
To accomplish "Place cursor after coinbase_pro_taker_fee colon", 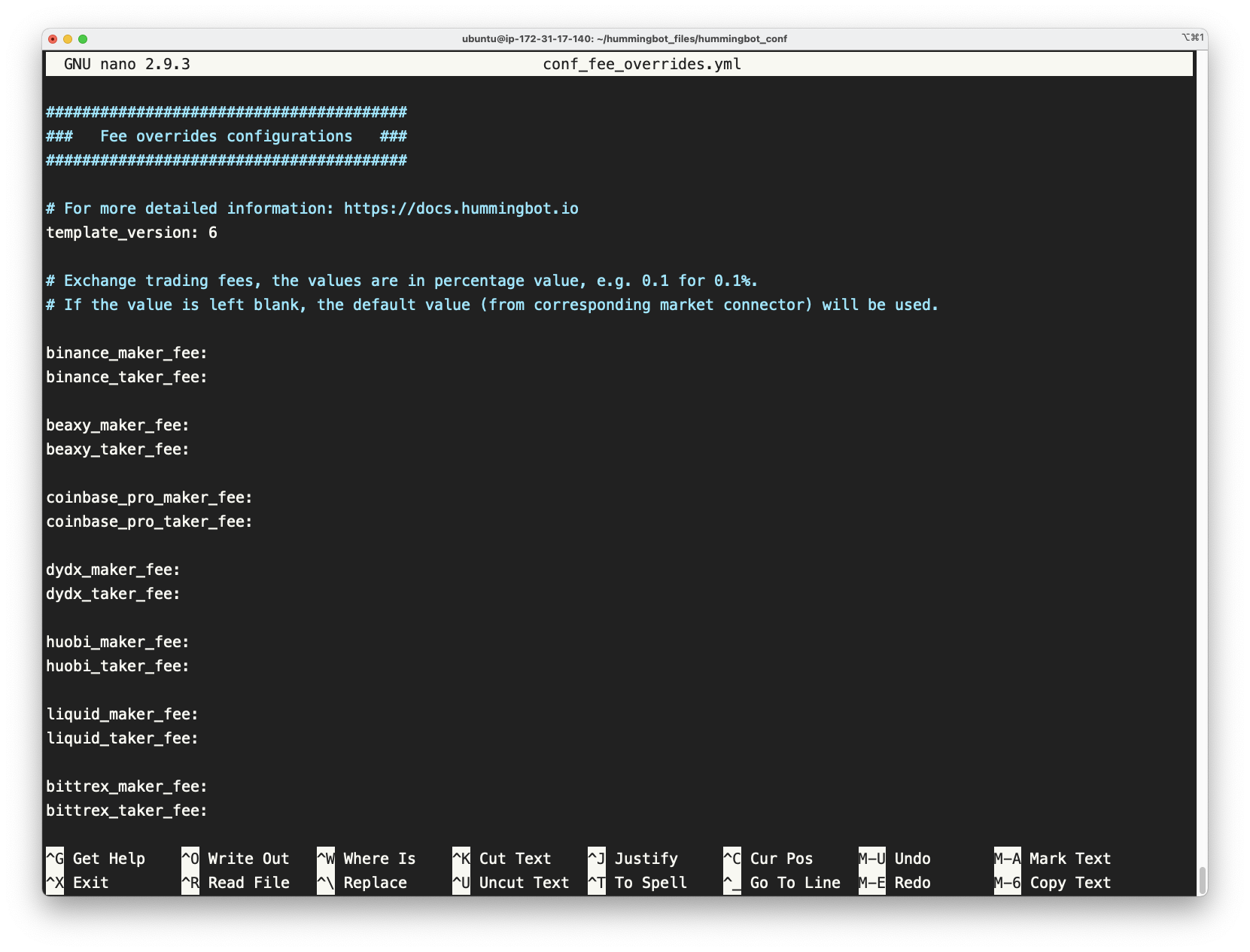I will 256,522.
